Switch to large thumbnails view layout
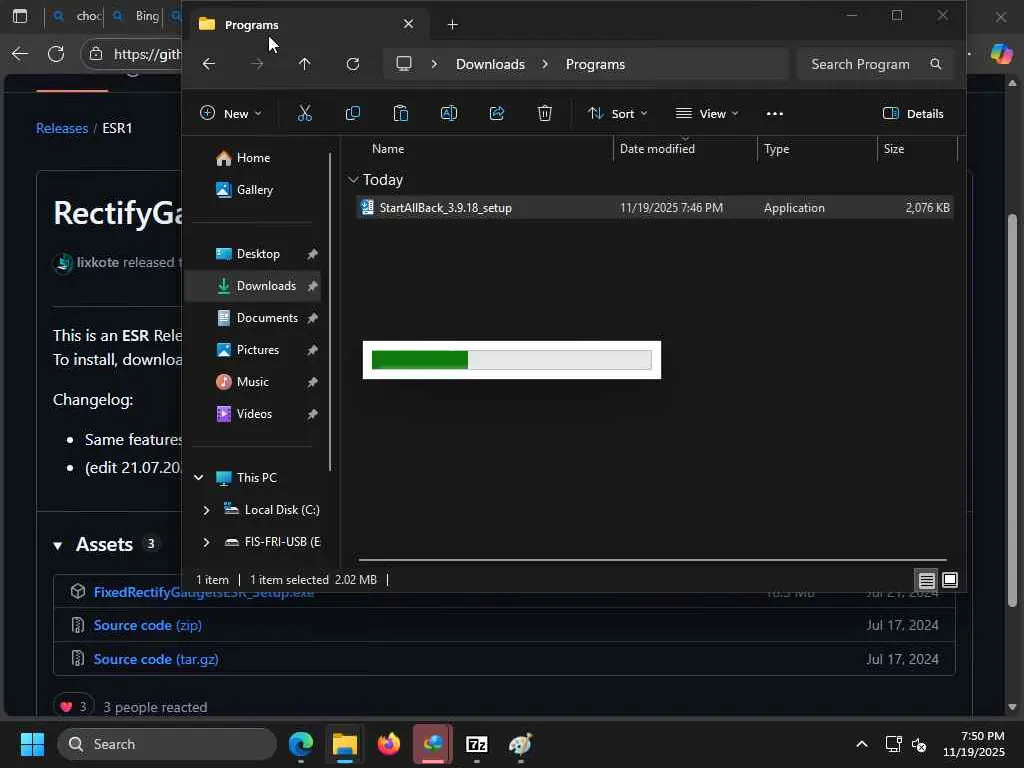Screen dimensions: 1024x768 point(950,580)
